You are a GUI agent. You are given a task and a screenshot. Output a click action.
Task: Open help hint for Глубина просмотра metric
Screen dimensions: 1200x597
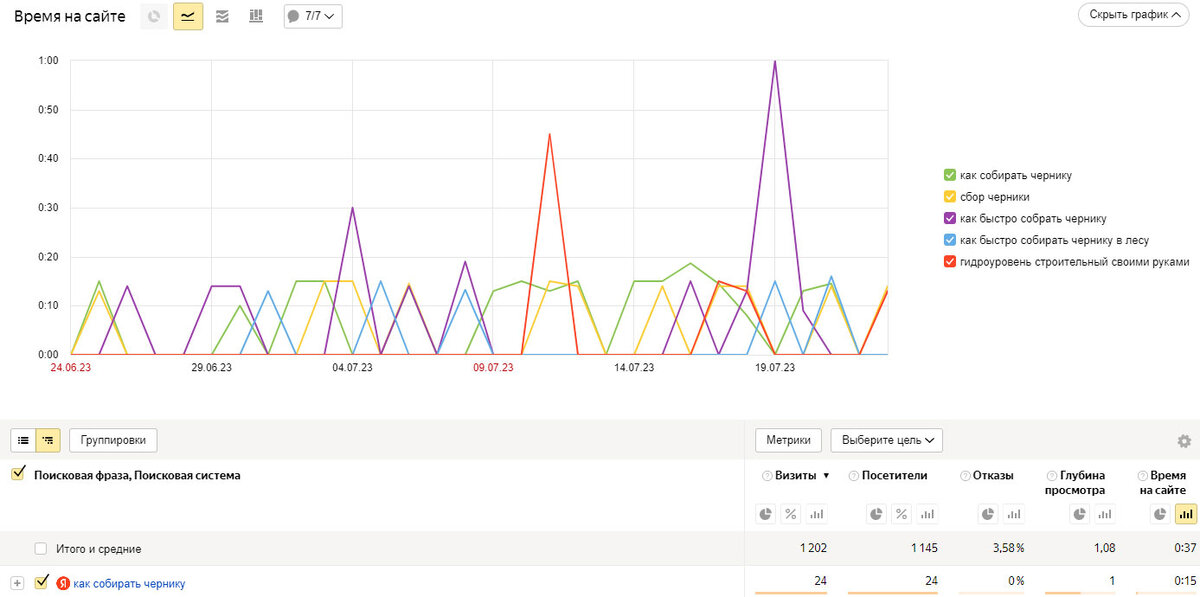coord(1051,476)
